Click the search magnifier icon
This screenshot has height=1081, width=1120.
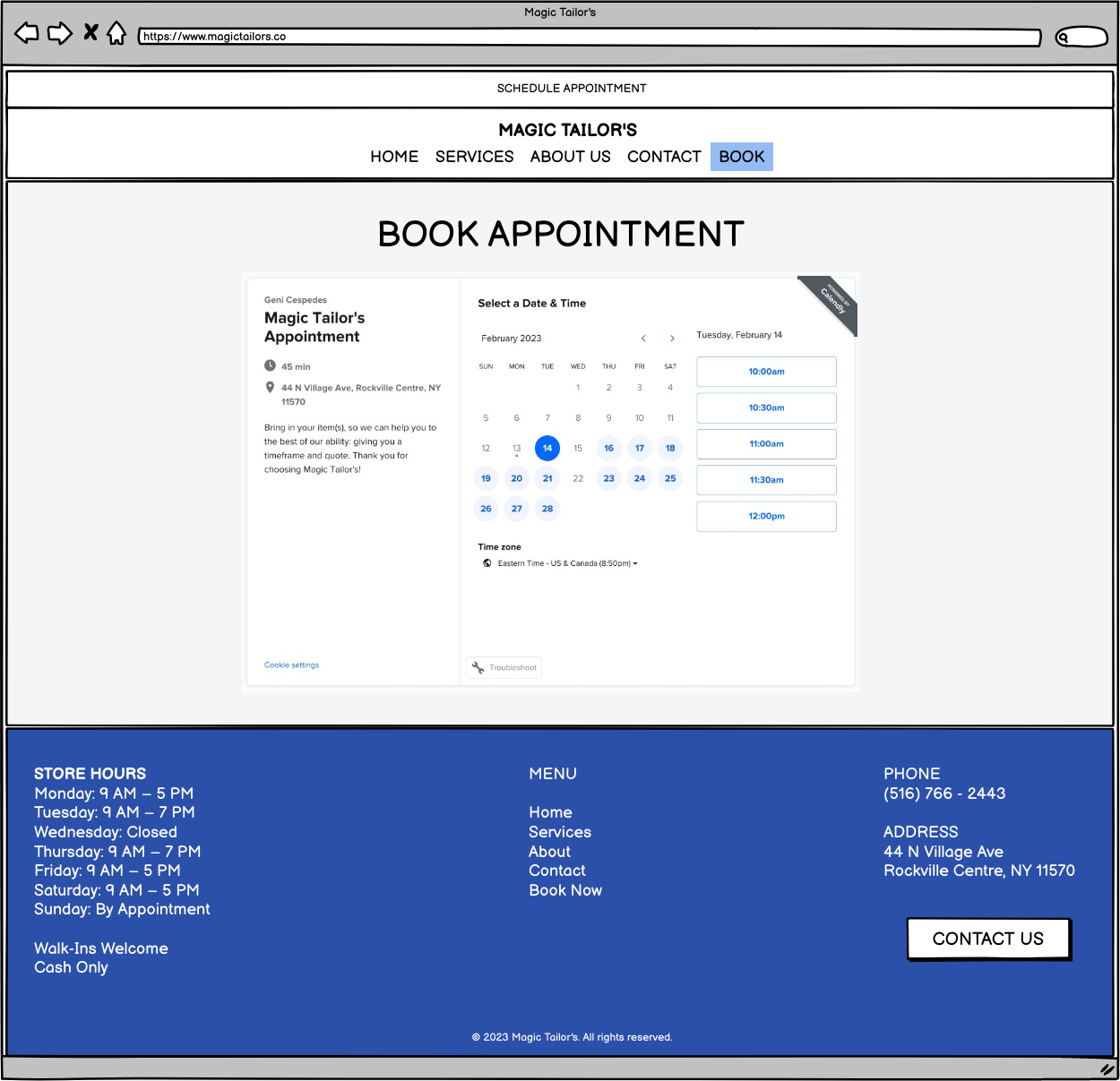[1063, 38]
